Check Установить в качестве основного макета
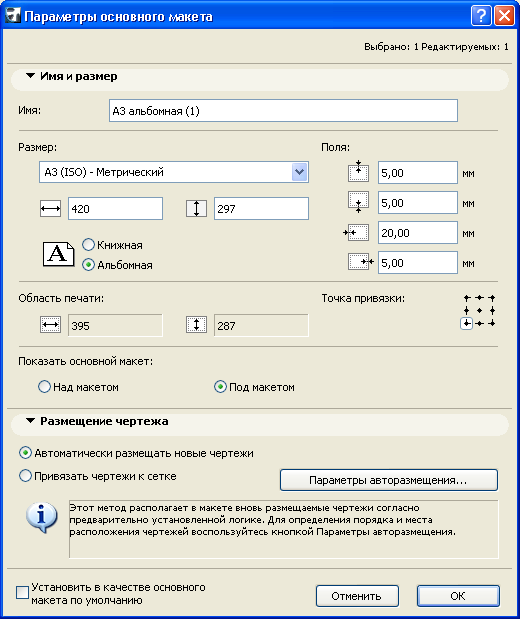Viewport: 520px width, 619px height. (x=23, y=593)
